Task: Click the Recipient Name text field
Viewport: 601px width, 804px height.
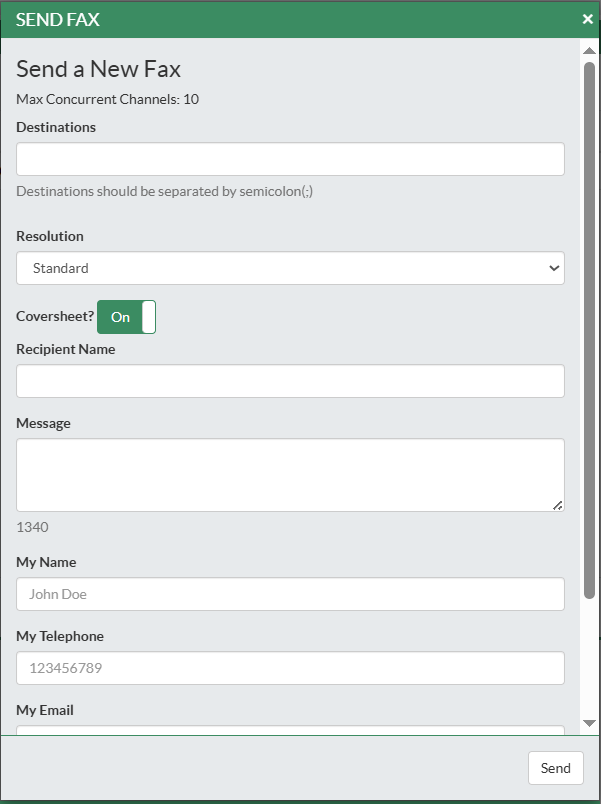Action: pyautogui.click(x=290, y=381)
